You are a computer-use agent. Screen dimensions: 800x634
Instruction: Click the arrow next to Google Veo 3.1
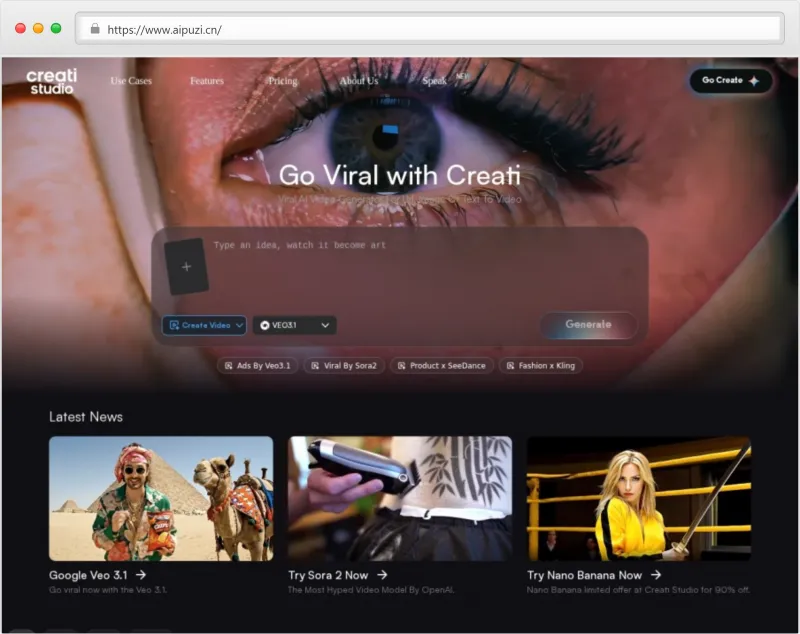[141, 575]
